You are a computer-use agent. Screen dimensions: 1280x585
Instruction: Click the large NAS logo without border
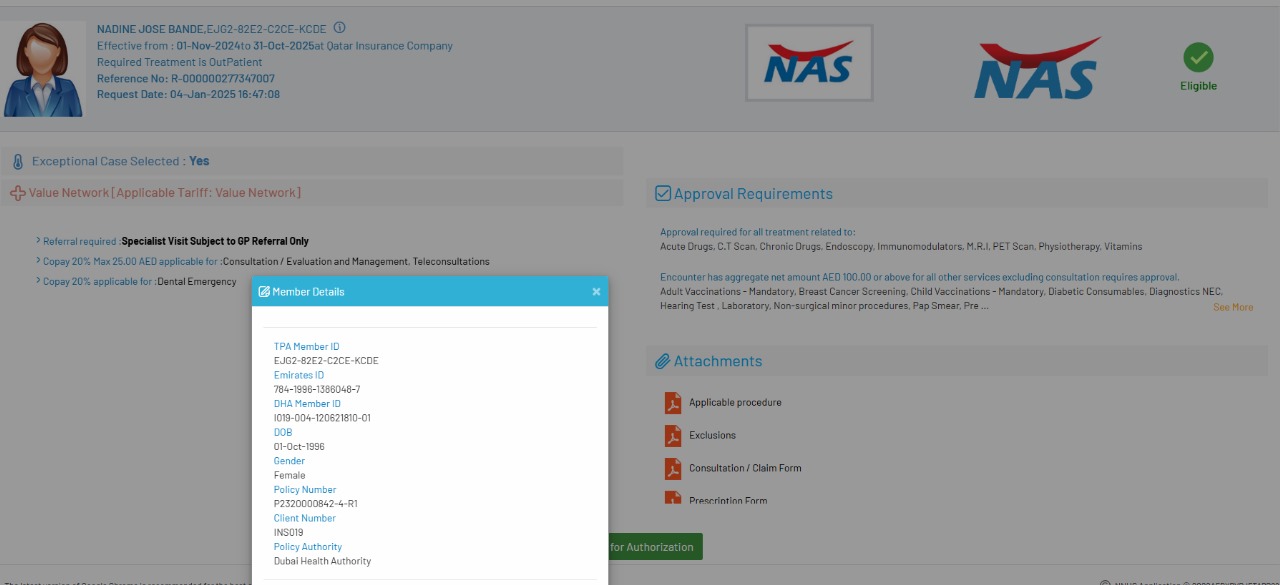tap(1038, 68)
